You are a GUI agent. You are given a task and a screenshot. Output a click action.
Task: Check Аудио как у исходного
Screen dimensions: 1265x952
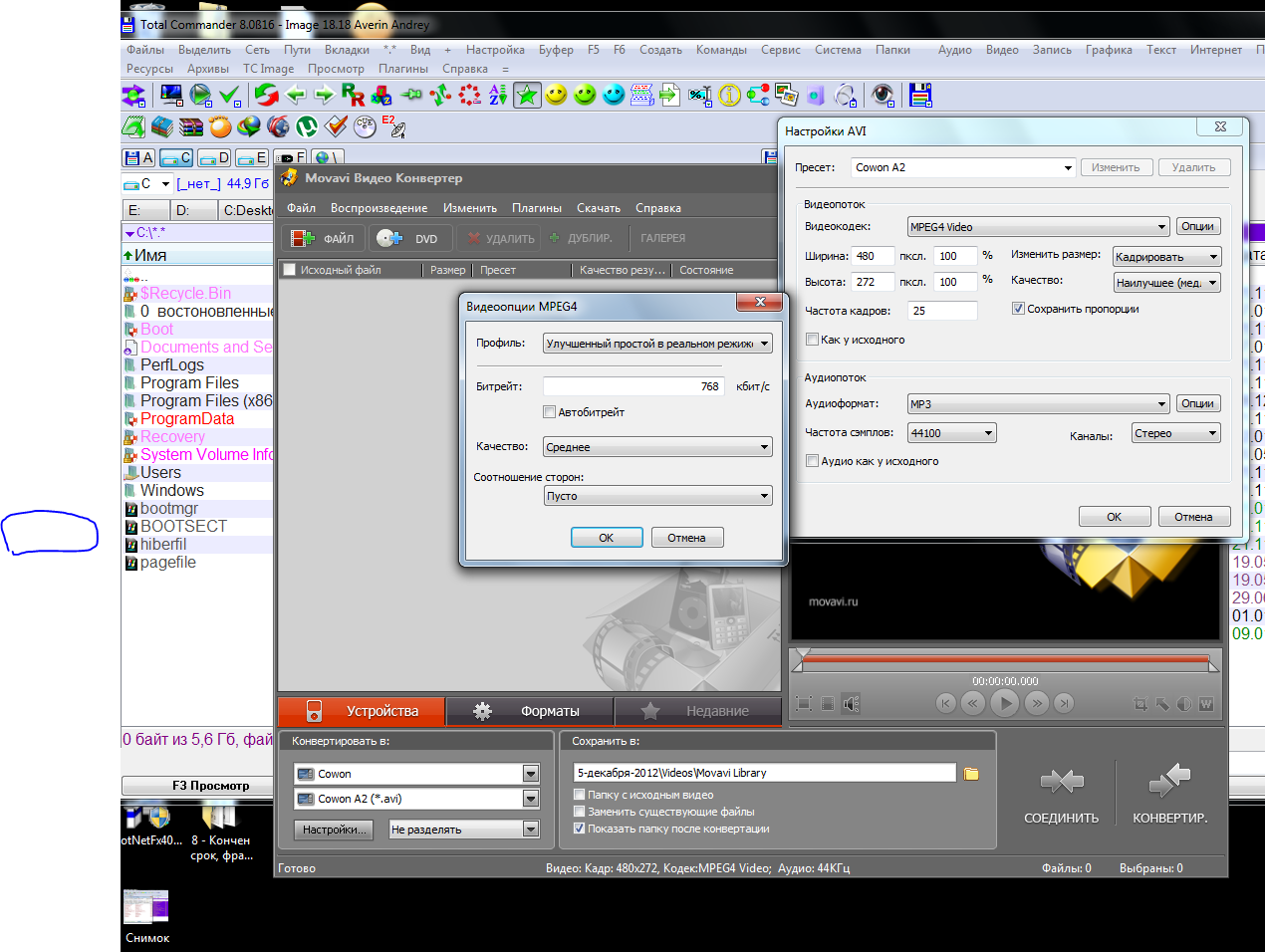coord(812,461)
